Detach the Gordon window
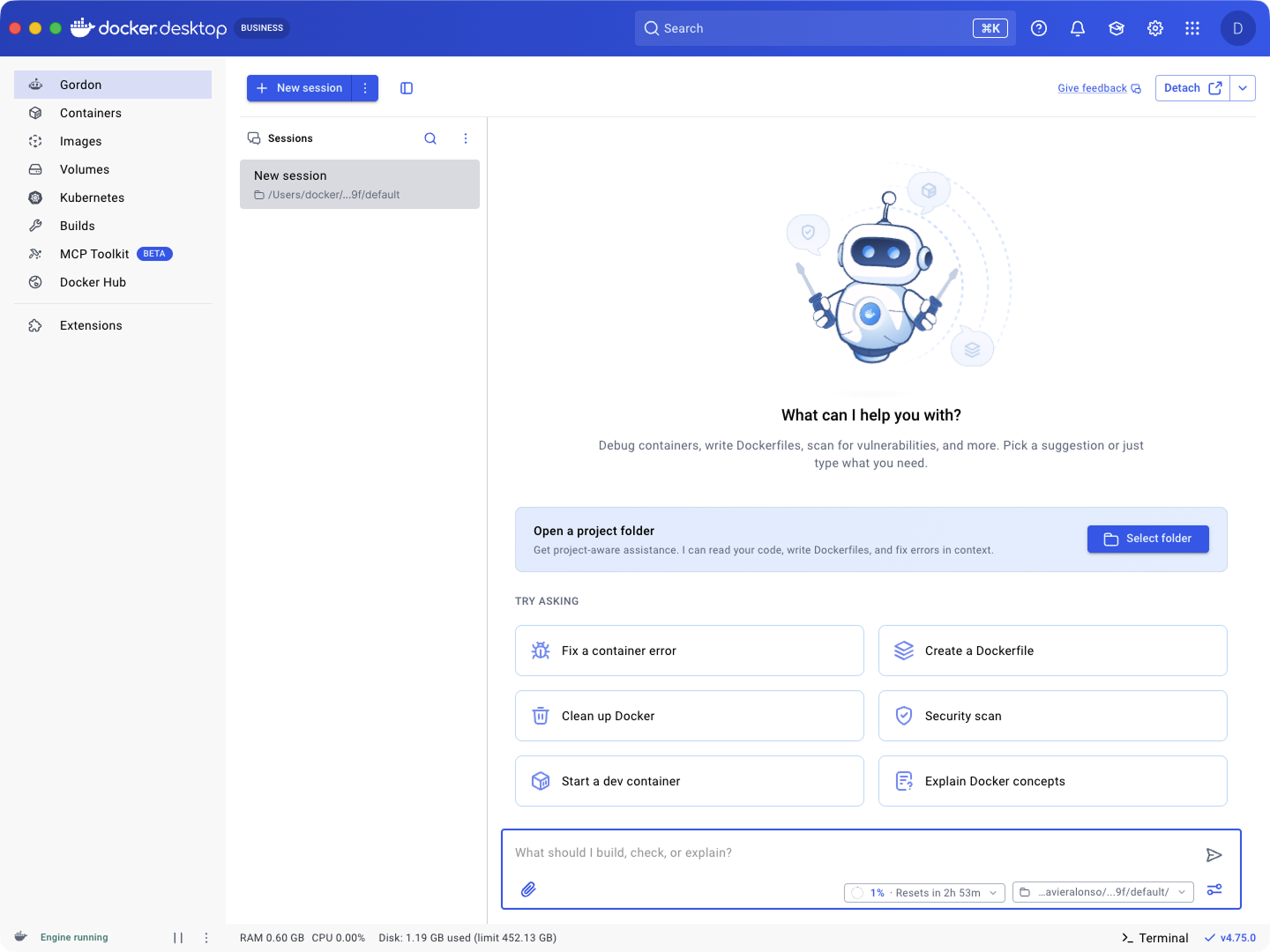 [x=1192, y=88]
